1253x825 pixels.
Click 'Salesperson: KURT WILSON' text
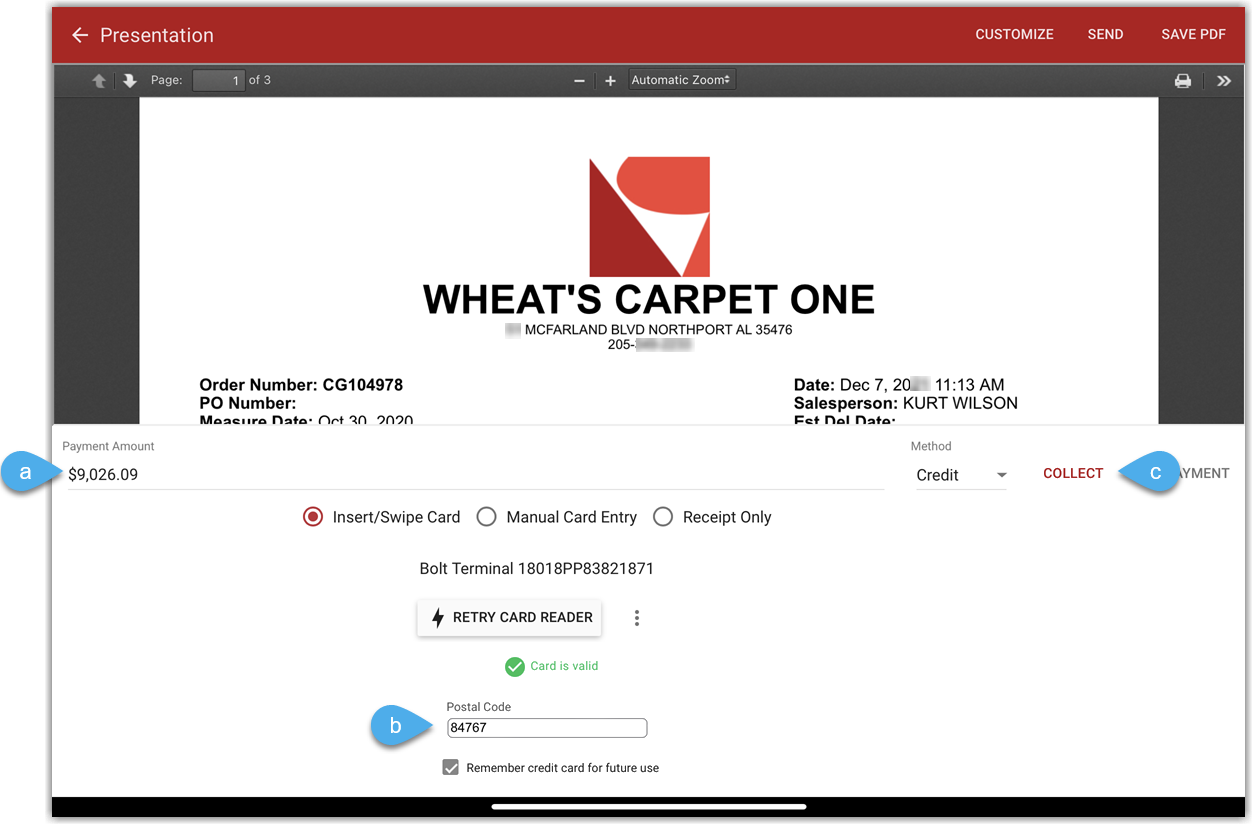pos(905,403)
